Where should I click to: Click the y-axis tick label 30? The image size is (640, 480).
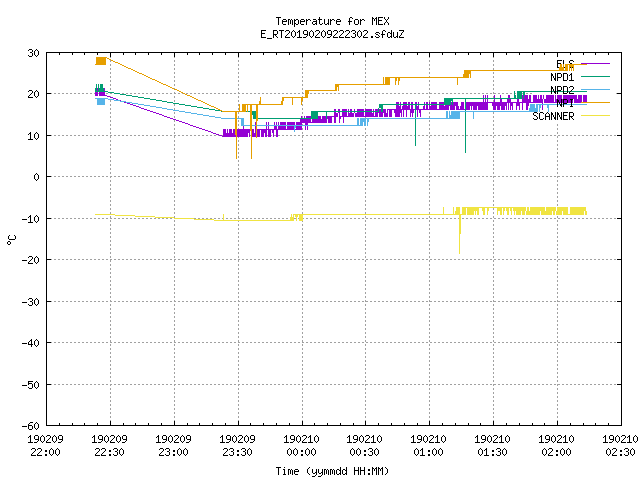tap(33, 53)
